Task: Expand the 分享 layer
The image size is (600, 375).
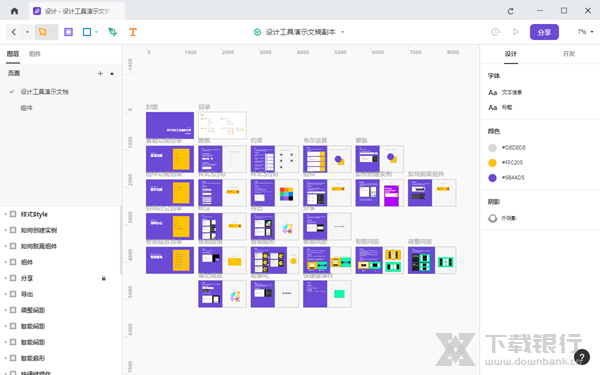Action: (x=5, y=278)
